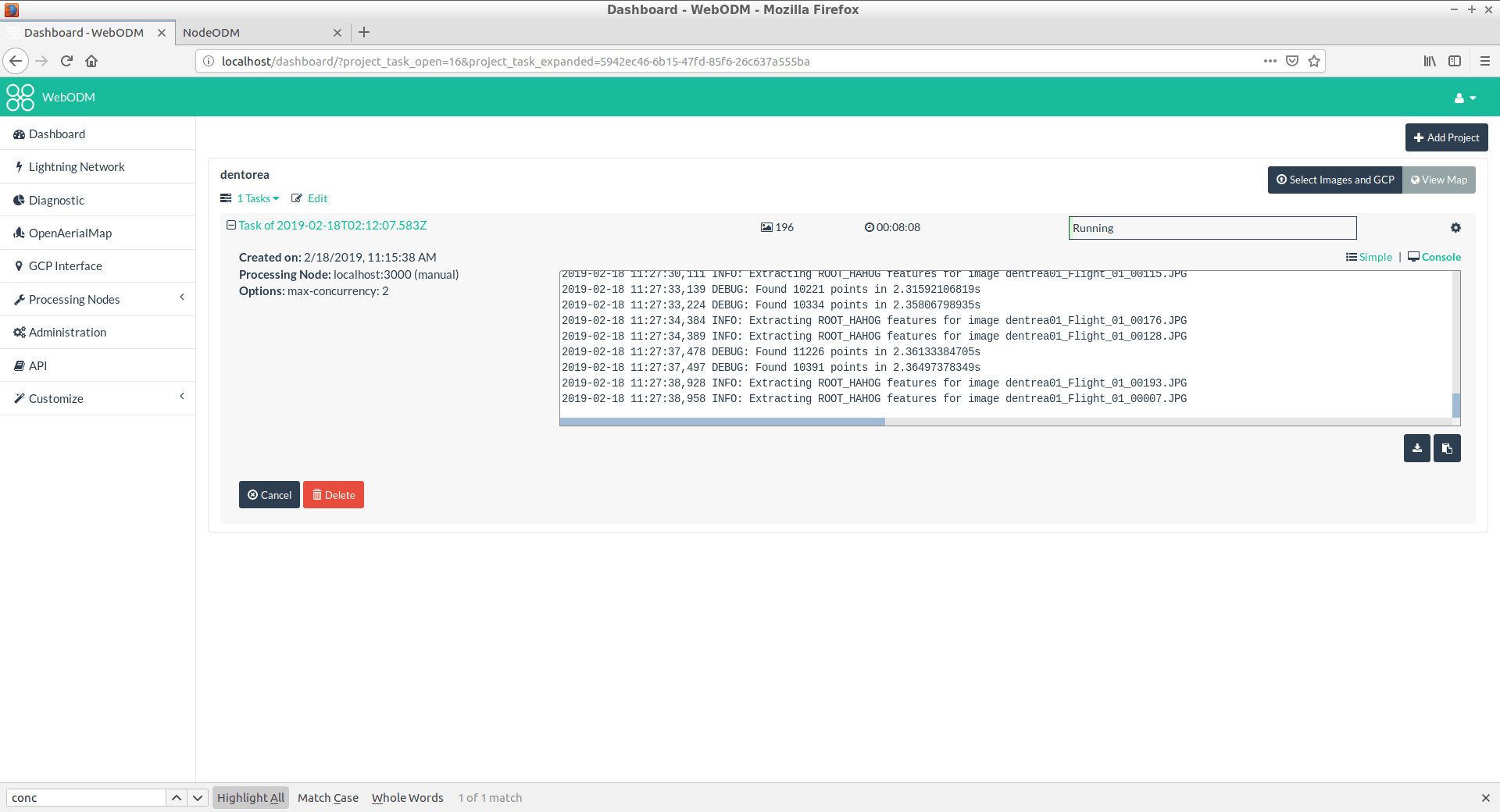Go to the Firefox home page
Image resolution: width=1500 pixels, height=812 pixels.
(91, 61)
